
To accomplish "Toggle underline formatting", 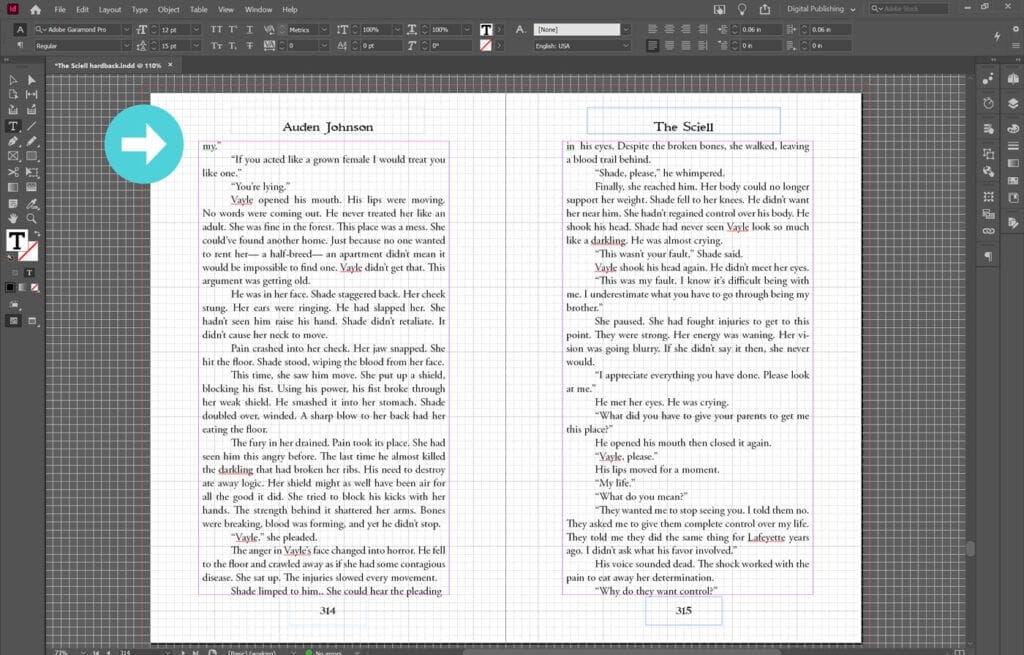I will pos(250,29).
